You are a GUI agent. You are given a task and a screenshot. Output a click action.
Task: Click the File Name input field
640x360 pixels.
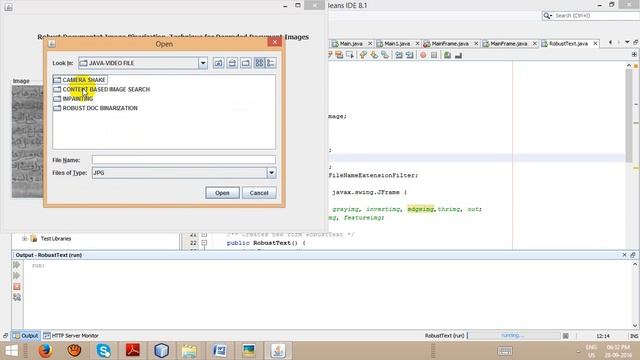pos(184,160)
